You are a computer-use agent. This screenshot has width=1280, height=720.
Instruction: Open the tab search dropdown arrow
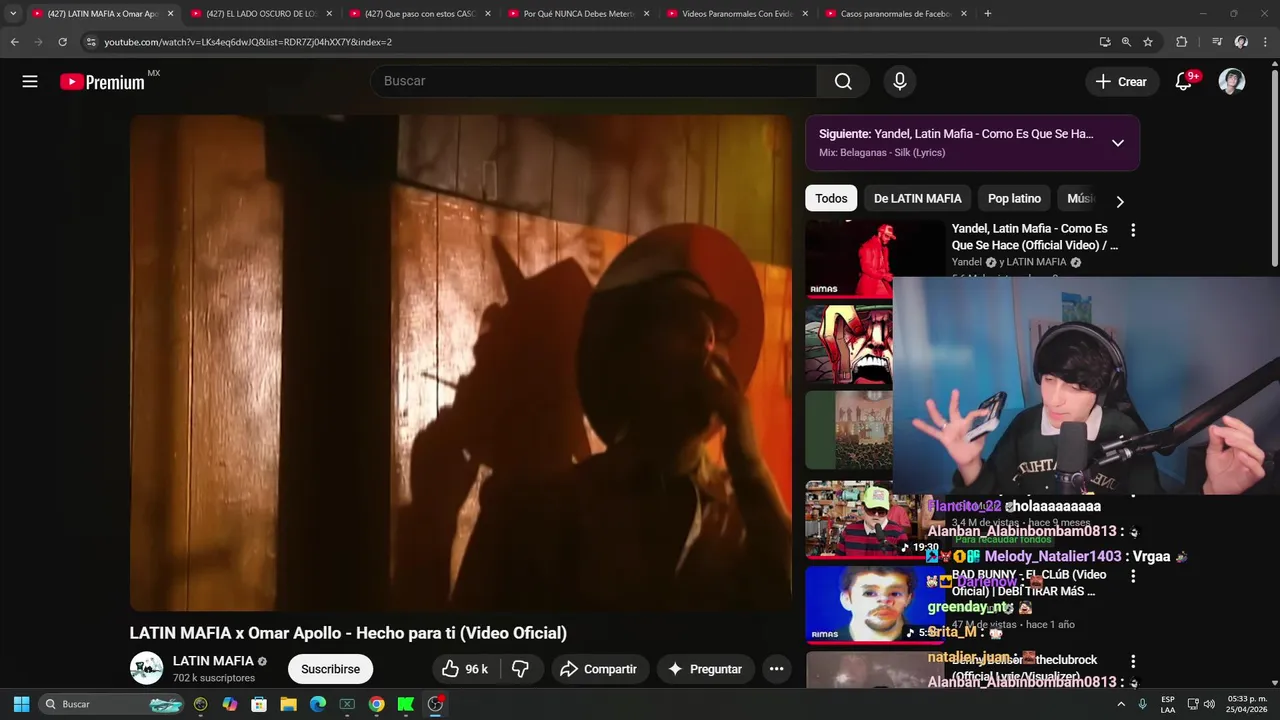pyautogui.click(x=13, y=14)
